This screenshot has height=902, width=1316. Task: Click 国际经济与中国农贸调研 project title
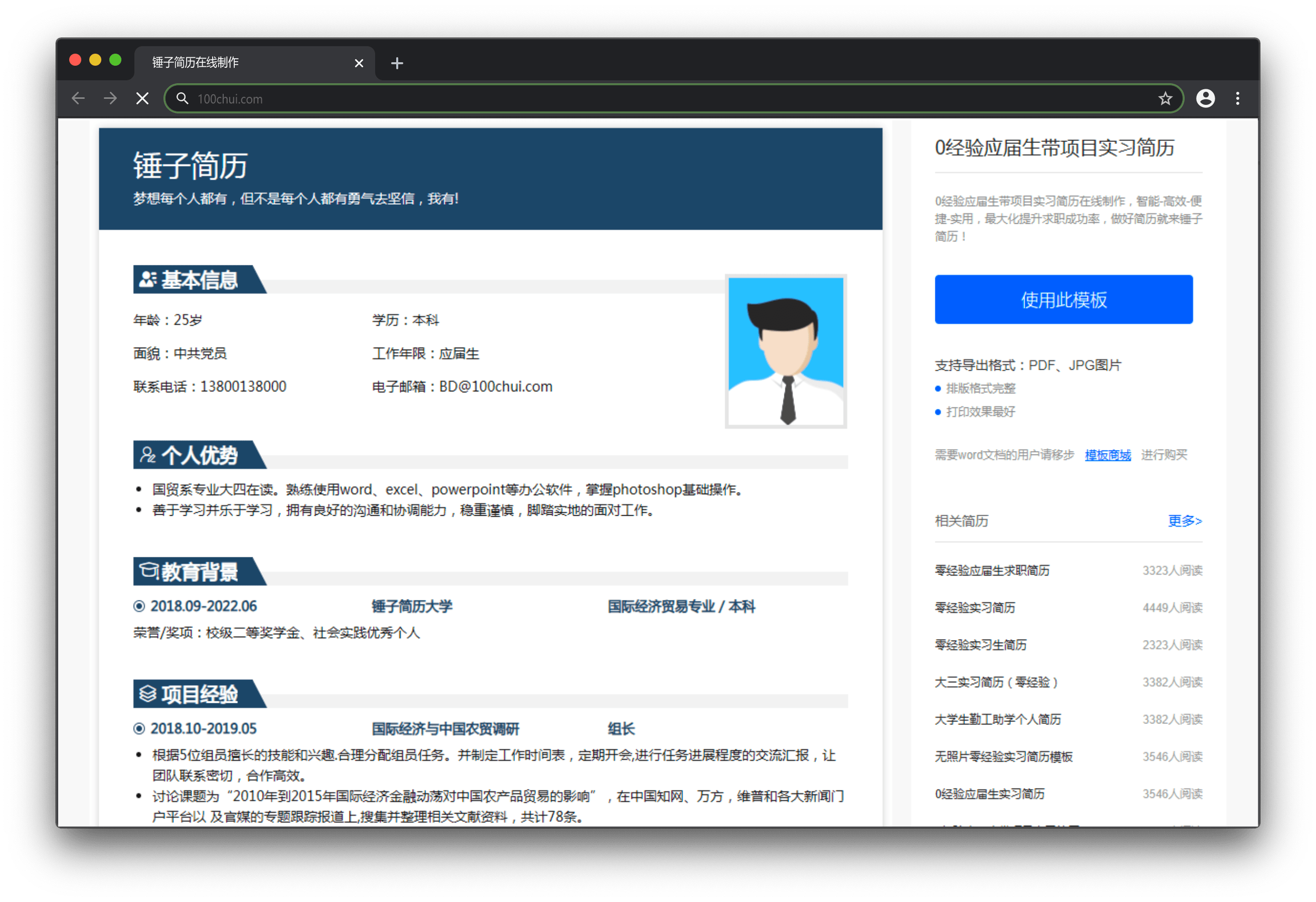coord(445,728)
